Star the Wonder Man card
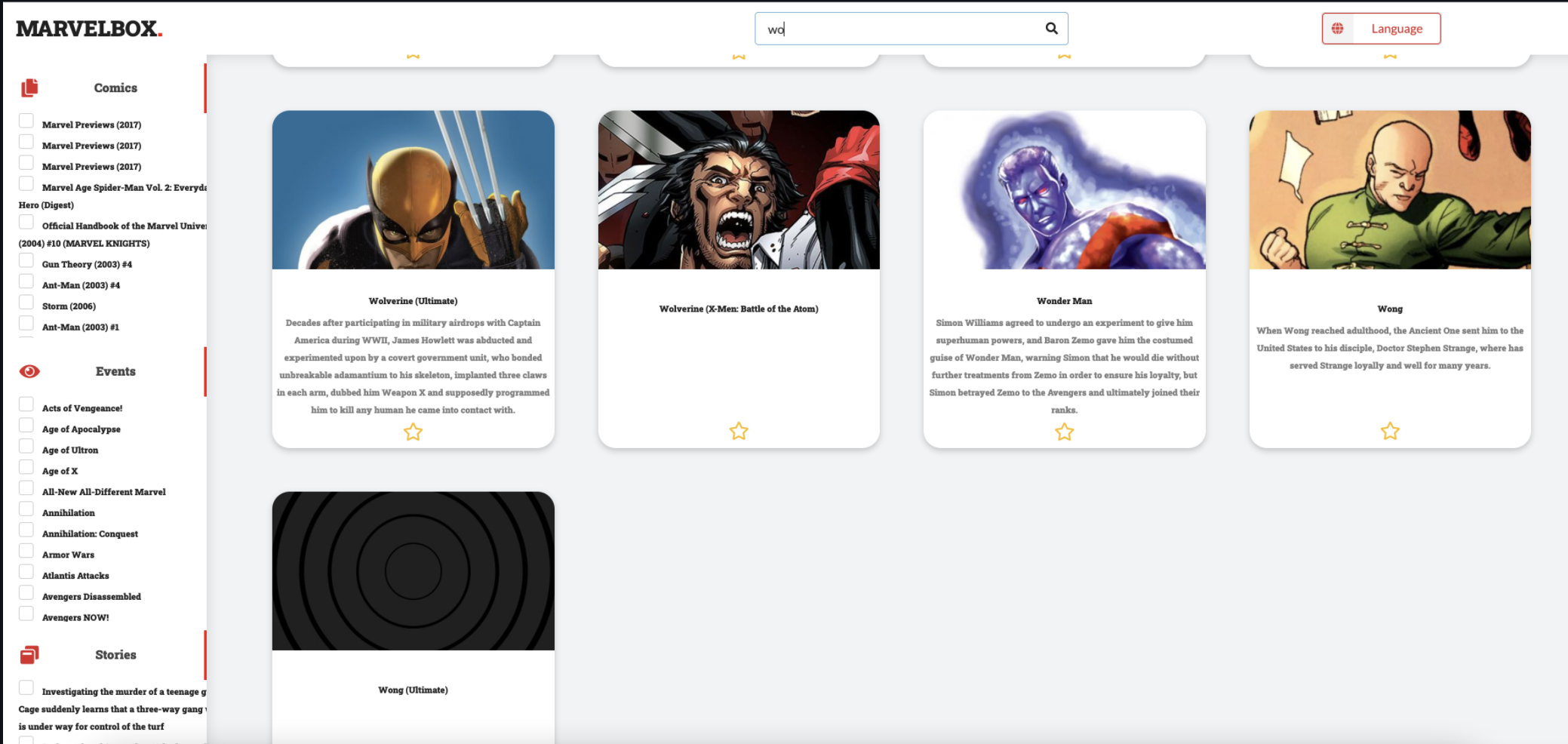Viewport: 1568px width, 744px height. click(x=1064, y=432)
